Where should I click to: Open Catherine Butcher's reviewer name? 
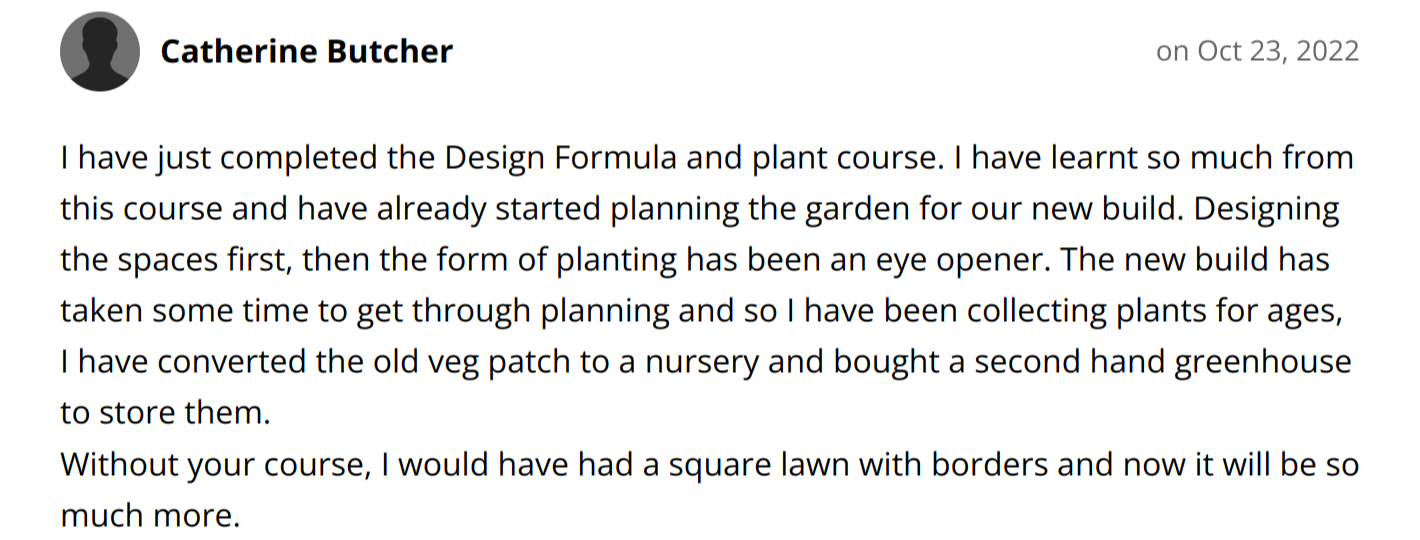tap(306, 51)
